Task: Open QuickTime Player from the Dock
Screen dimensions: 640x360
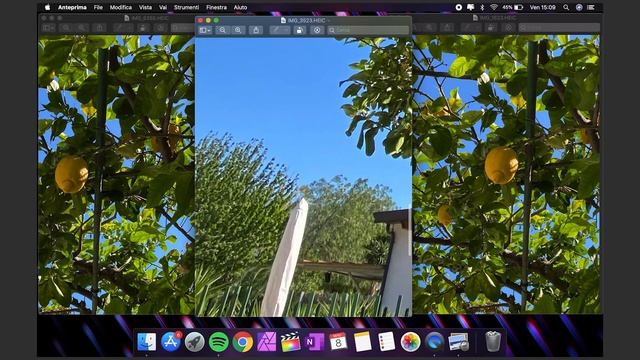Action: (x=434, y=342)
